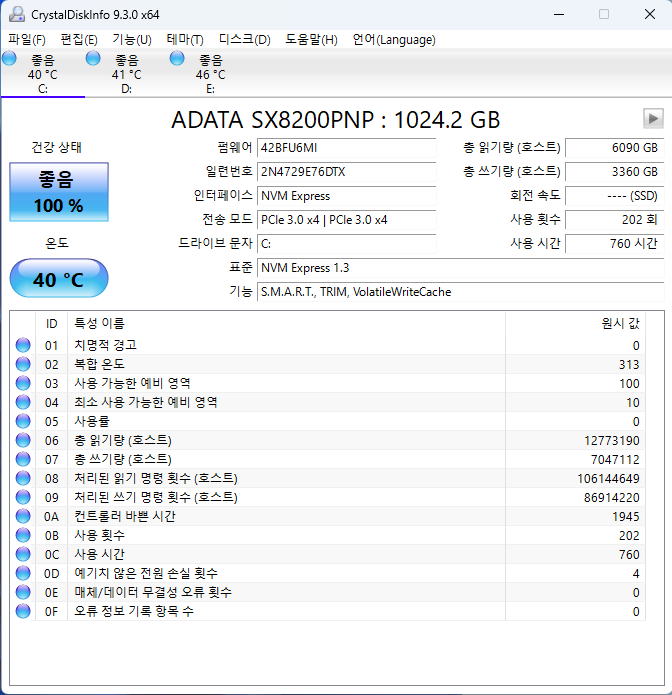
Task: Click the status icon for attribute 0A
Action: [23, 516]
